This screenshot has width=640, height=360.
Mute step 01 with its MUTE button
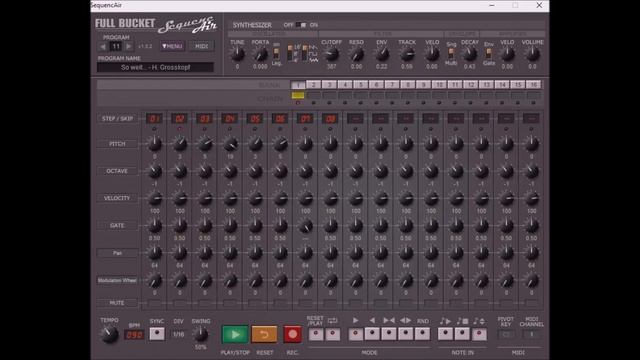155,303
